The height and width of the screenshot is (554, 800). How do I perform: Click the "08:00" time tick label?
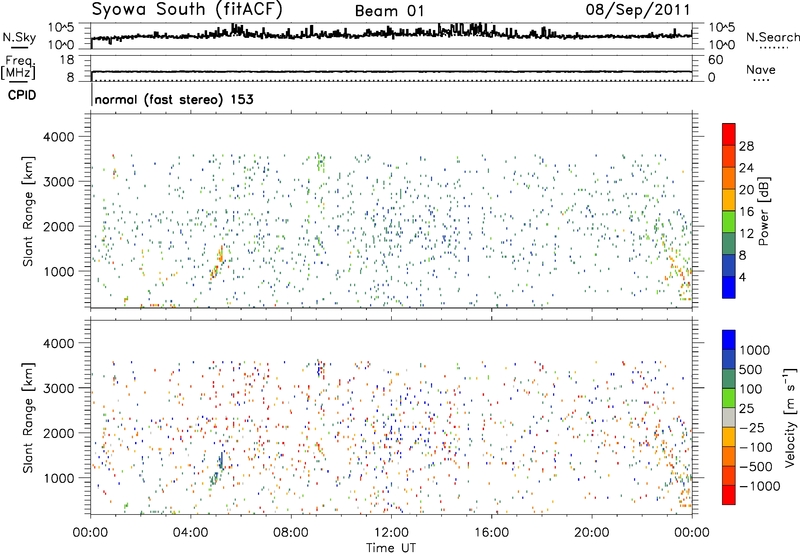291,533
